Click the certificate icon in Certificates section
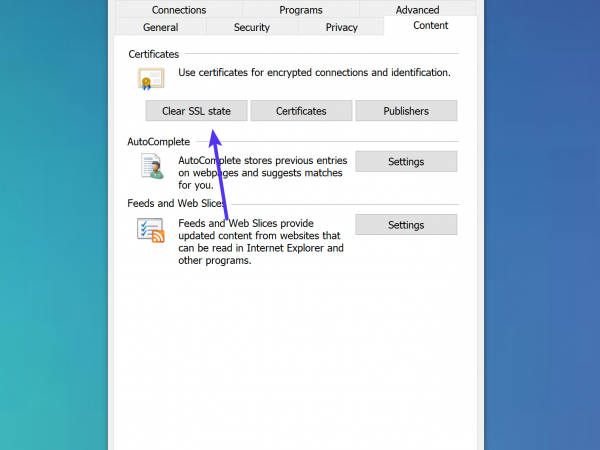The image size is (600, 450). click(x=151, y=80)
